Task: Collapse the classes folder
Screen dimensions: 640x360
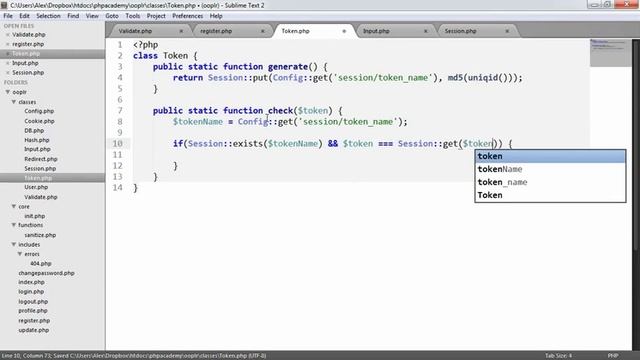Action: point(14,102)
